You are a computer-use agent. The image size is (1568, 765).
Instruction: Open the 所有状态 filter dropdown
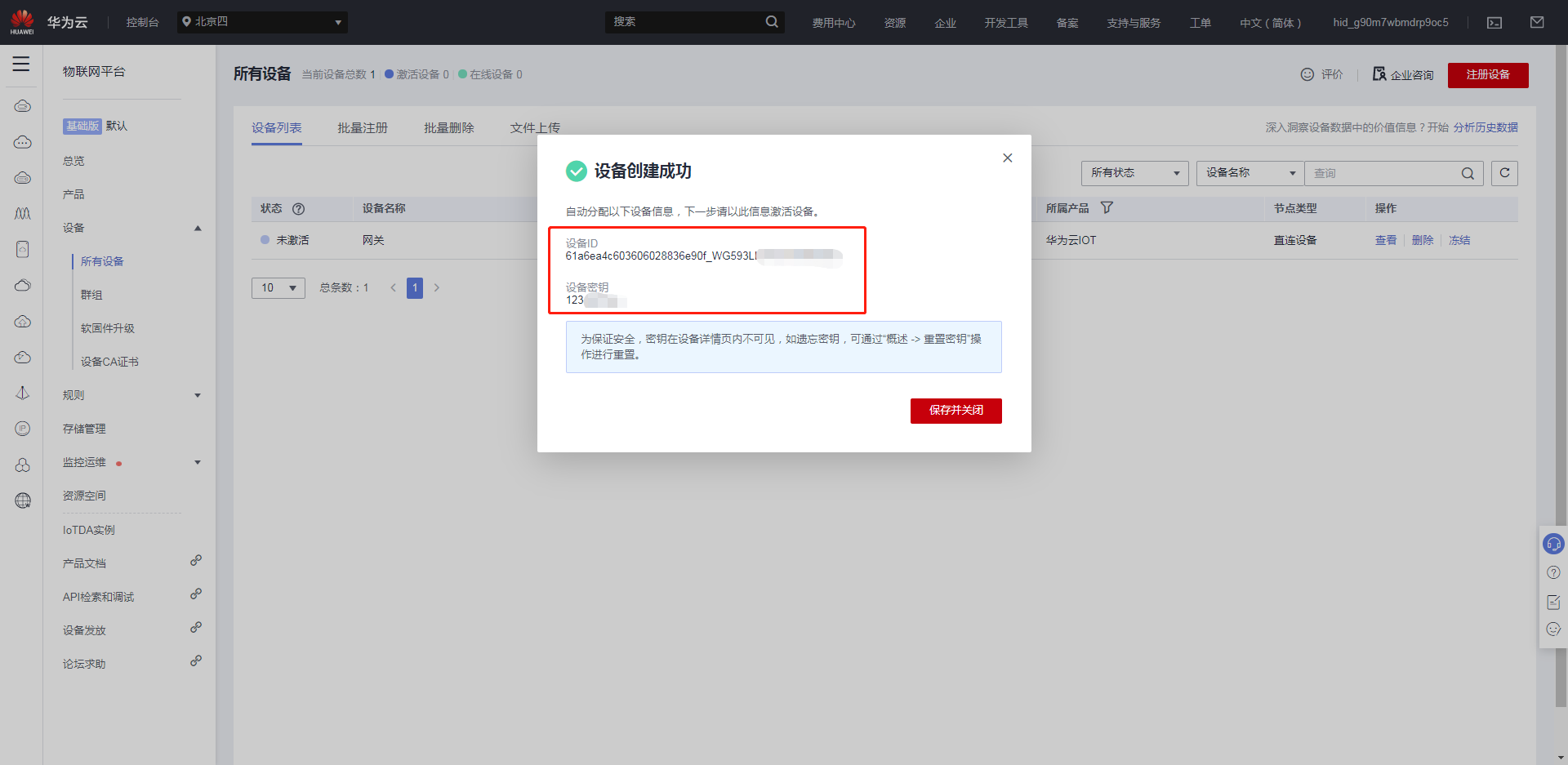pyautogui.click(x=1134, y=173)
